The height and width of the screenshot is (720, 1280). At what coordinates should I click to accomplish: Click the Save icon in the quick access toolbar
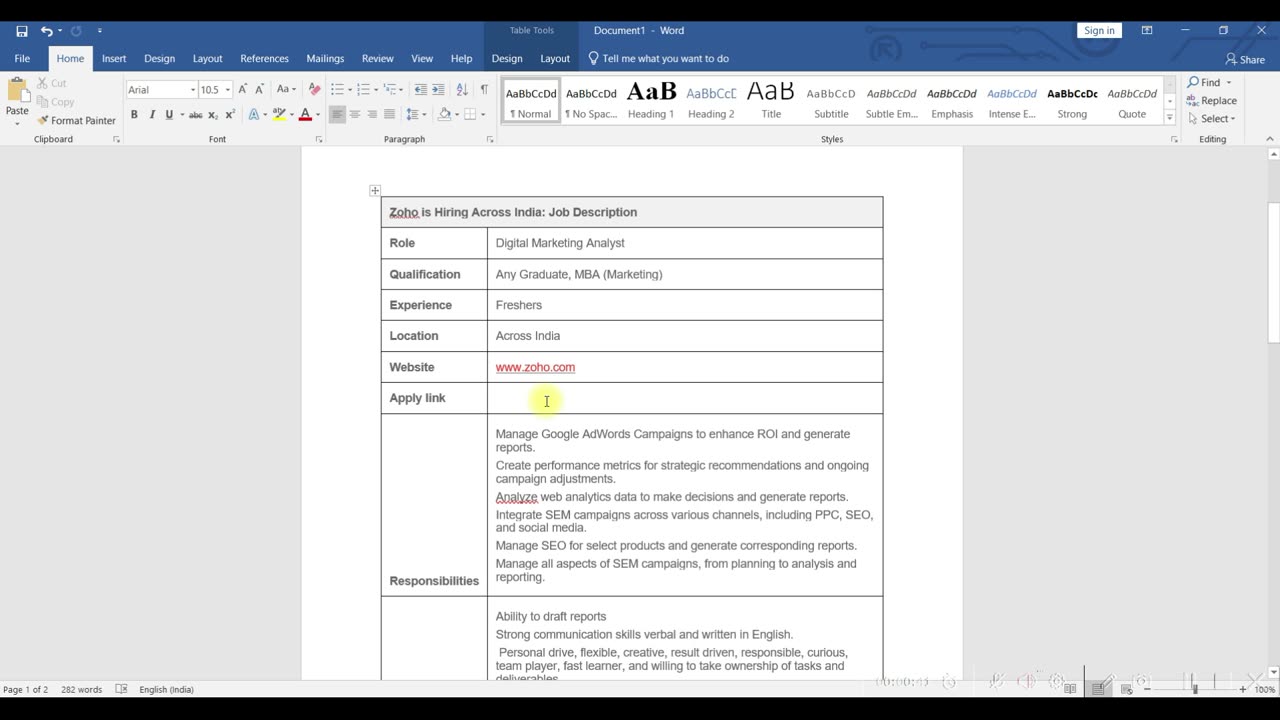tap(22, 31)
